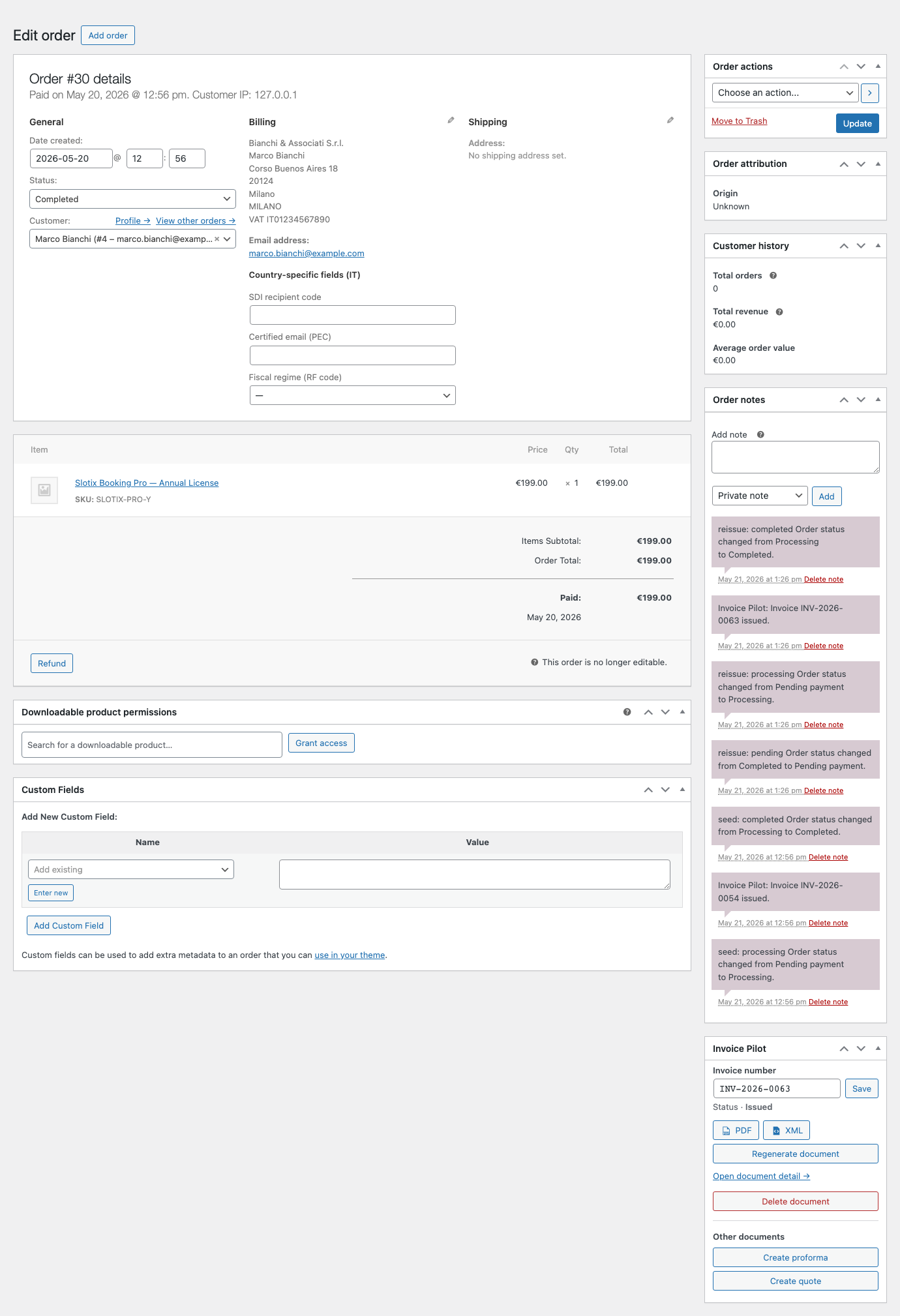Move Custom Fields panel down
The height and width of the screenshot is (1316, 900).
665,790
